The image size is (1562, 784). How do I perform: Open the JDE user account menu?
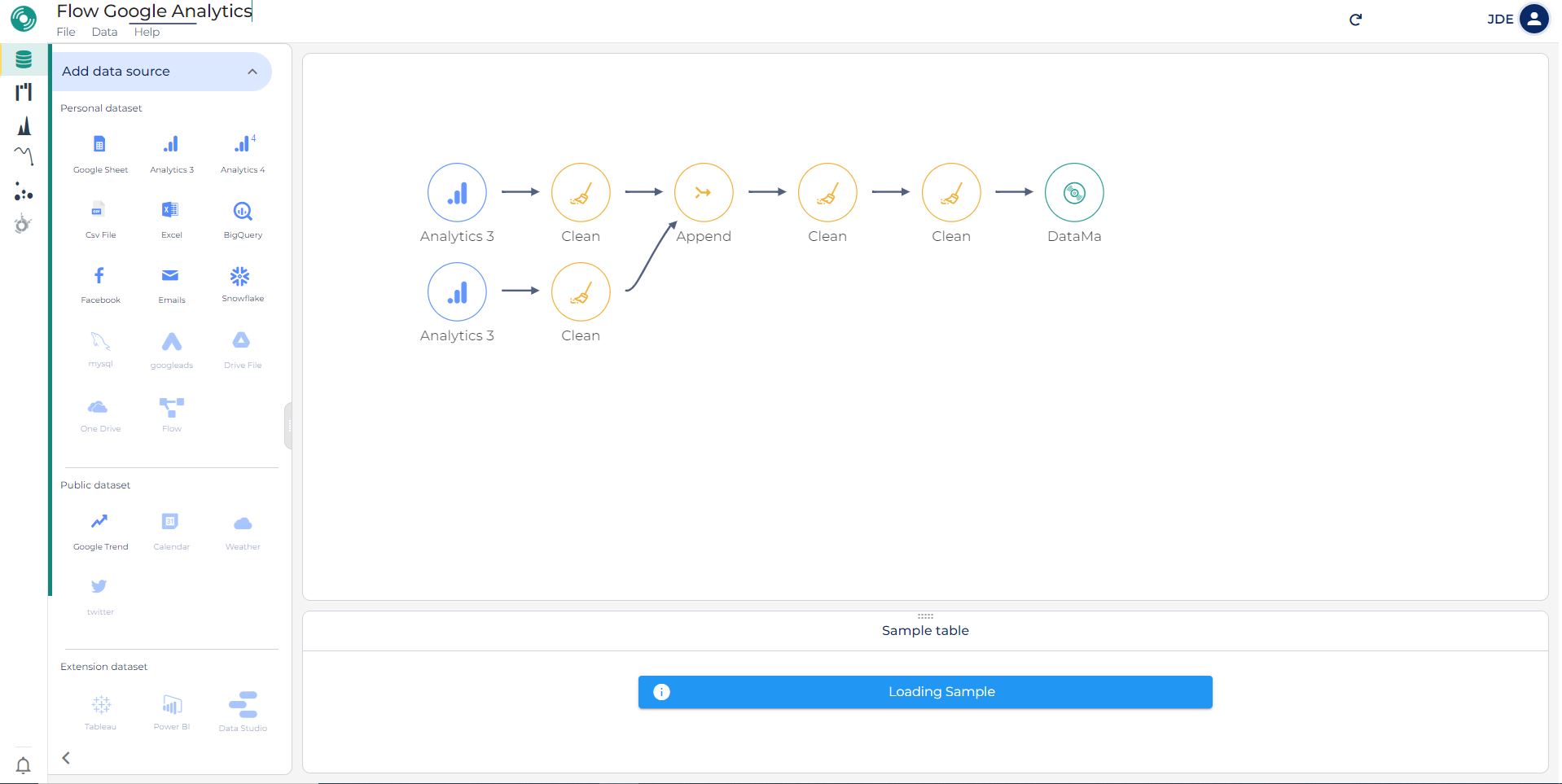[1533, 19]
